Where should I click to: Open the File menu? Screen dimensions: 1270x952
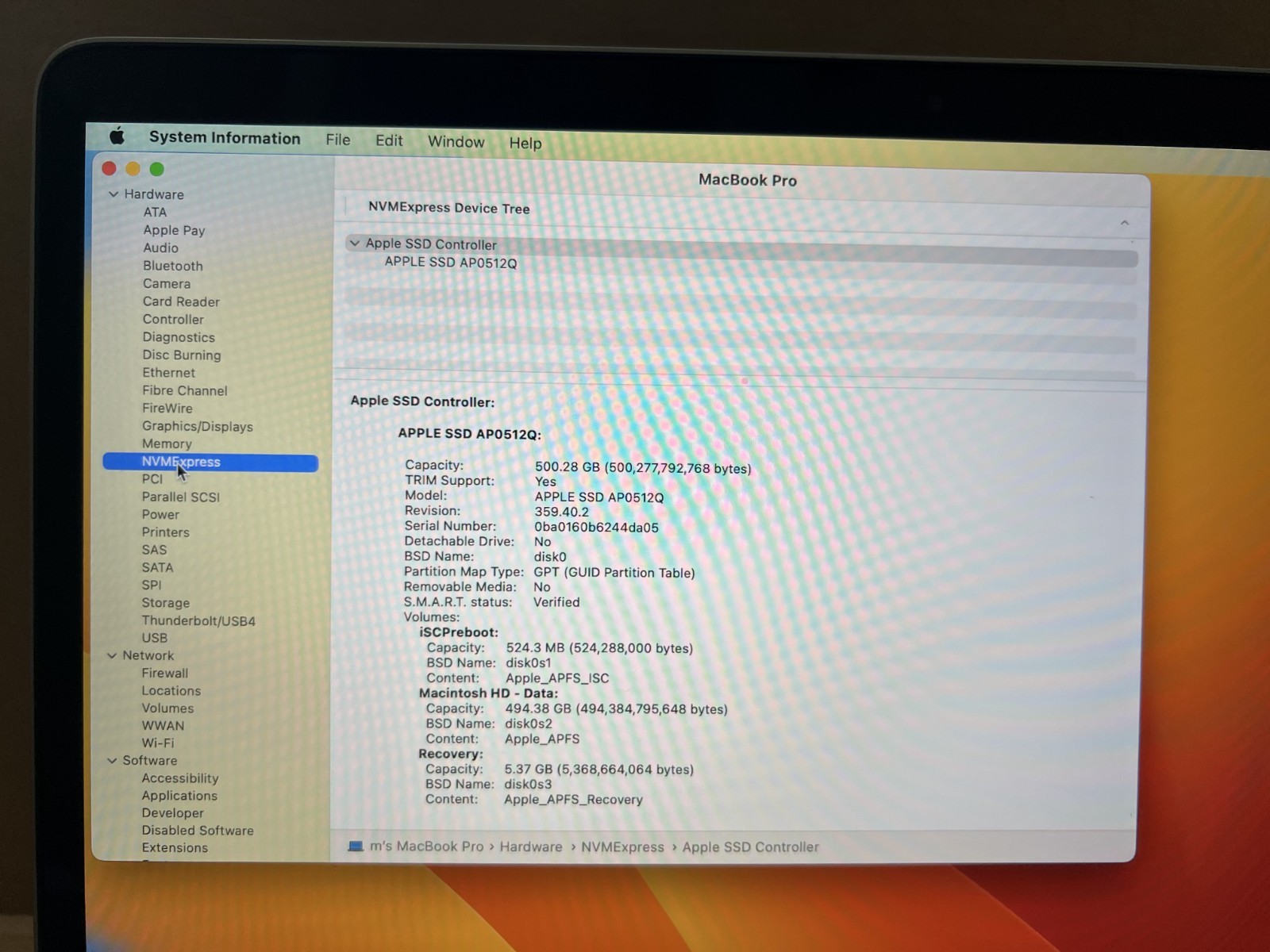pyautogui.click(x=337, y=140)
